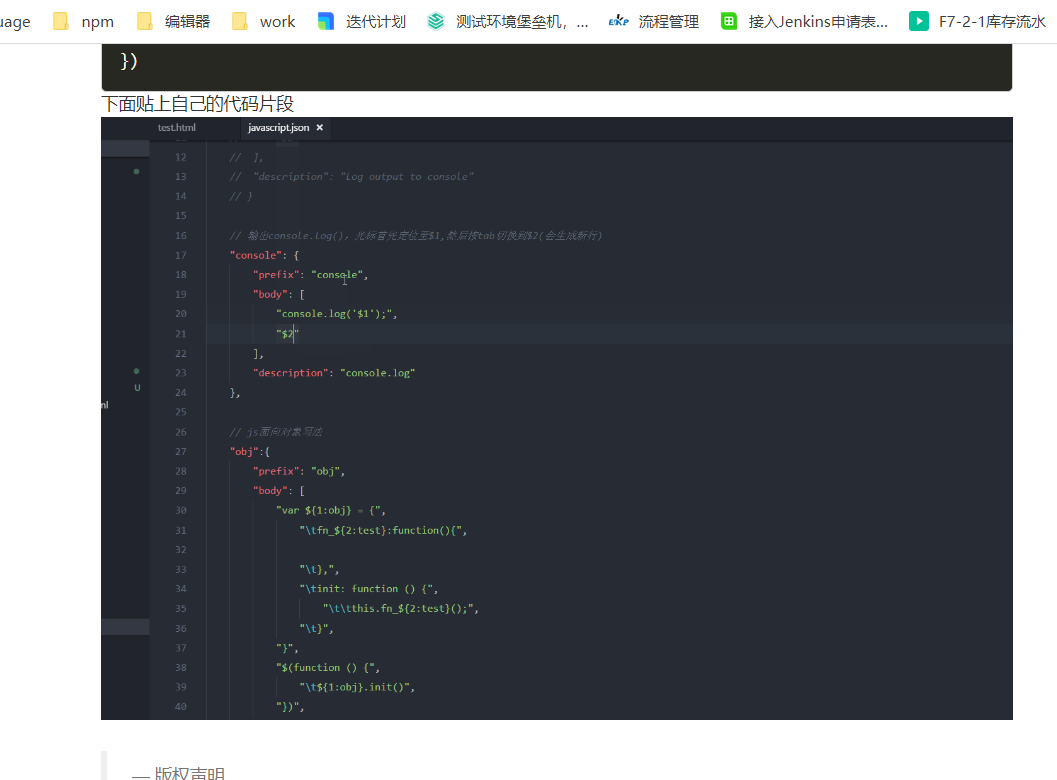Screen dimensions: 1057x780
Task: Click line number 21 in the gutter
Action: pos(180,334)
